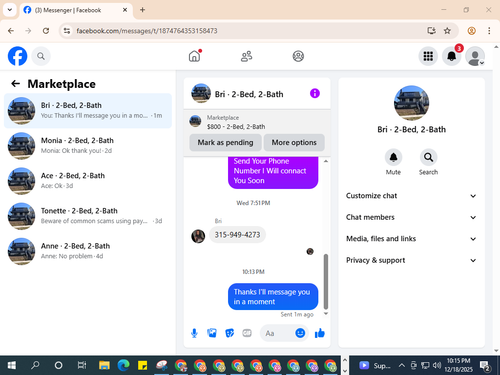Screen dimensions: 500x375
Task: Open the nine-dot Menu grid
Action: (428, 56)
